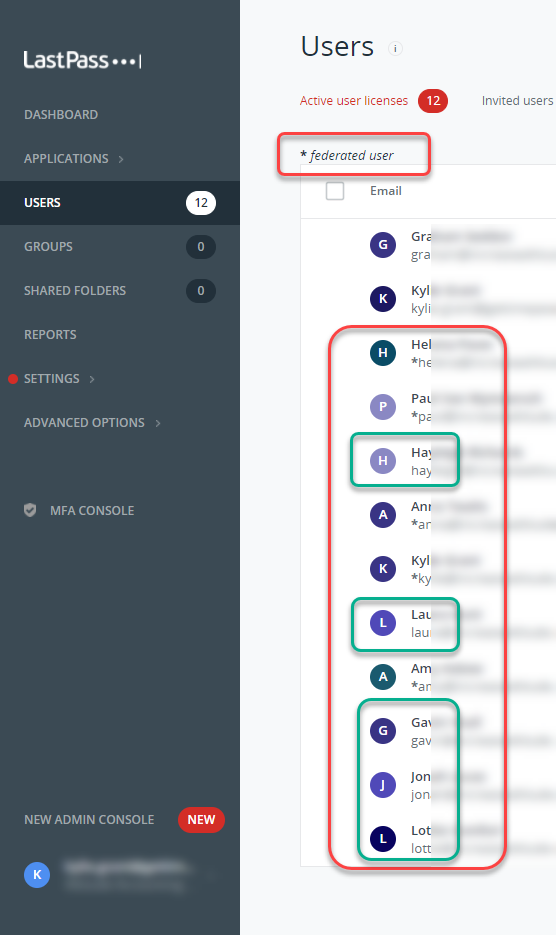The width and height of the screenshot is (556, 935).
Task: Click the Email column header
Action: (385, 191)
